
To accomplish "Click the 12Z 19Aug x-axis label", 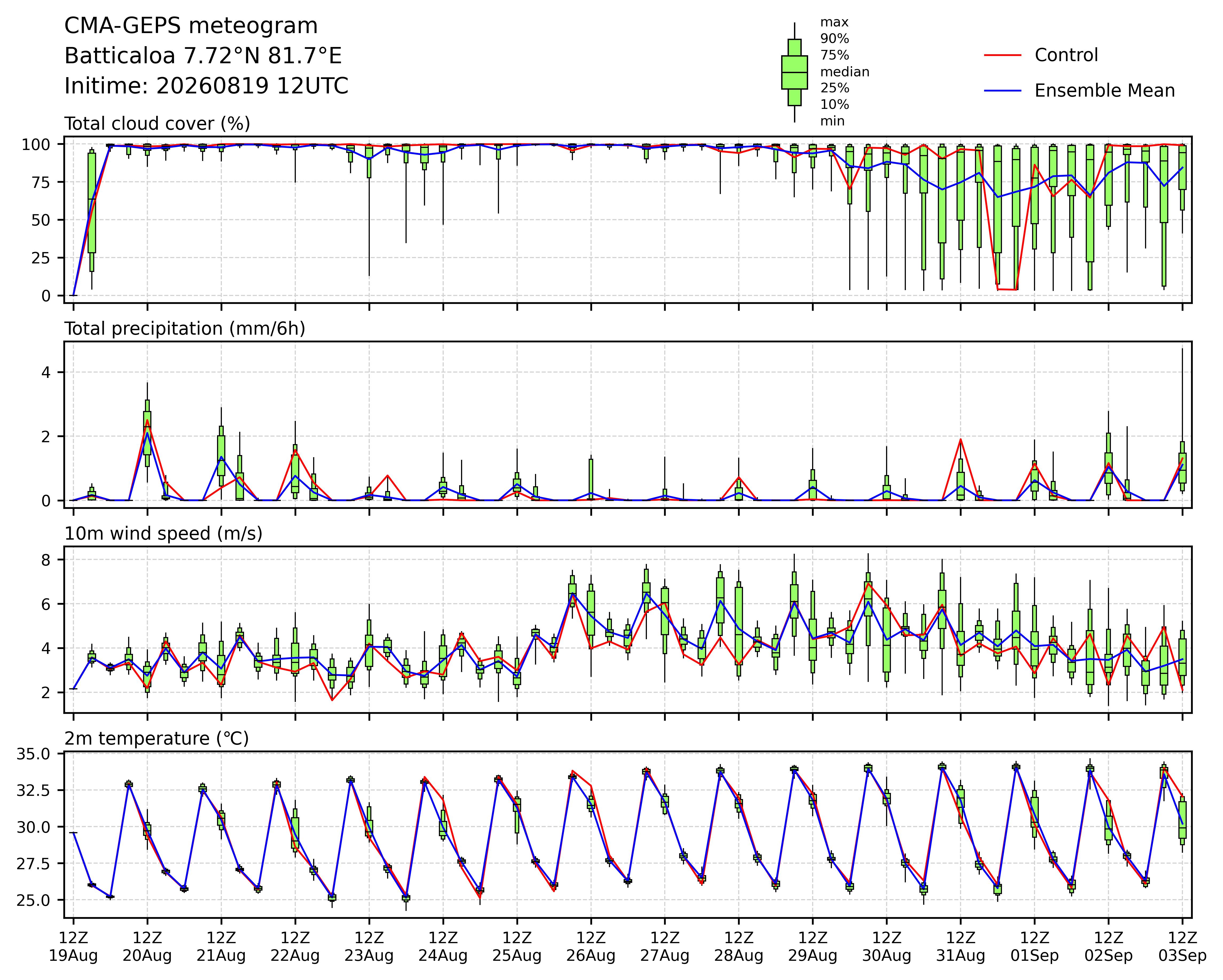I will point(73,947).
